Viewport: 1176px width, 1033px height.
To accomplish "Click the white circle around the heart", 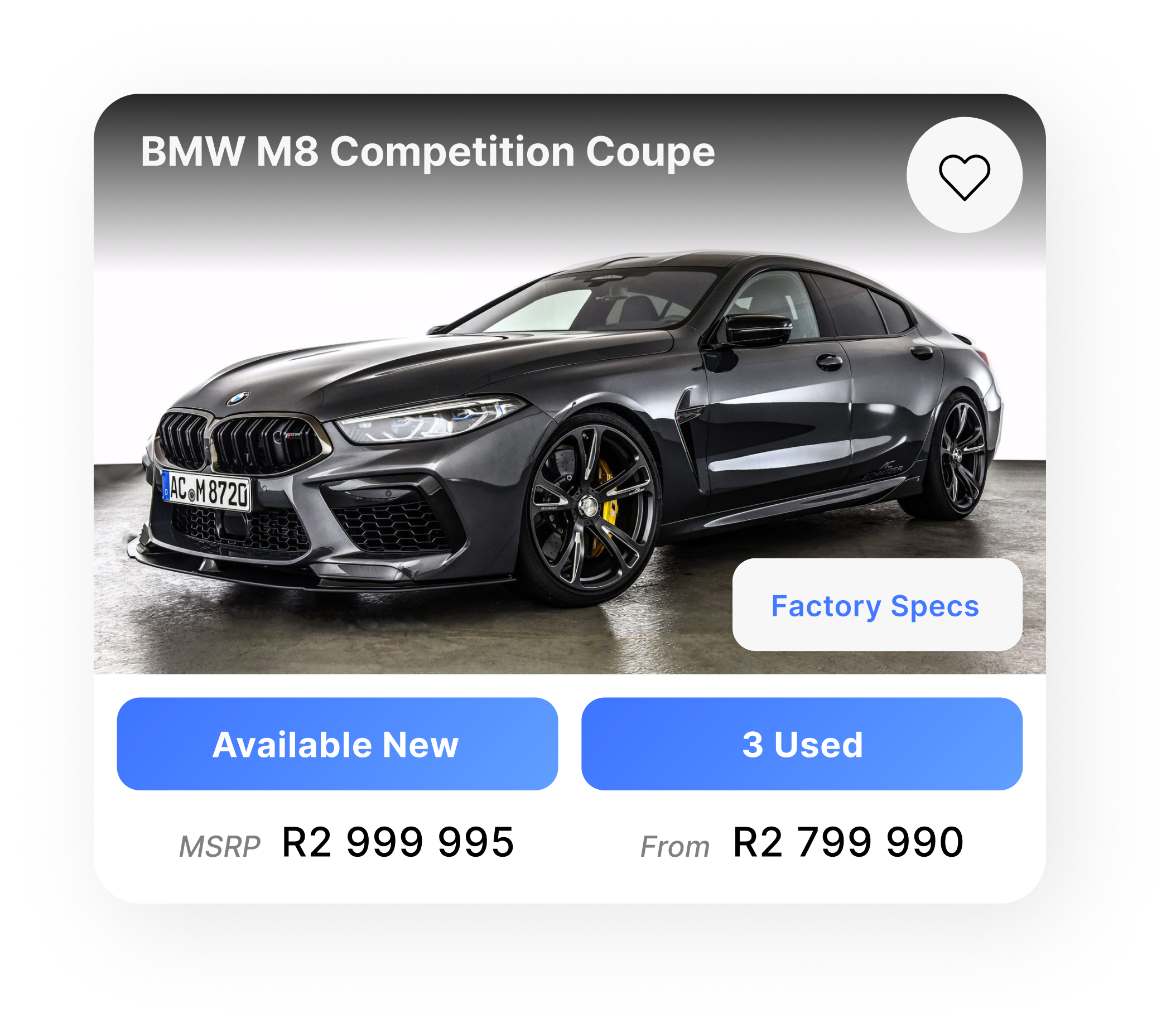I will pyautogui.click(x=964, y=175).
